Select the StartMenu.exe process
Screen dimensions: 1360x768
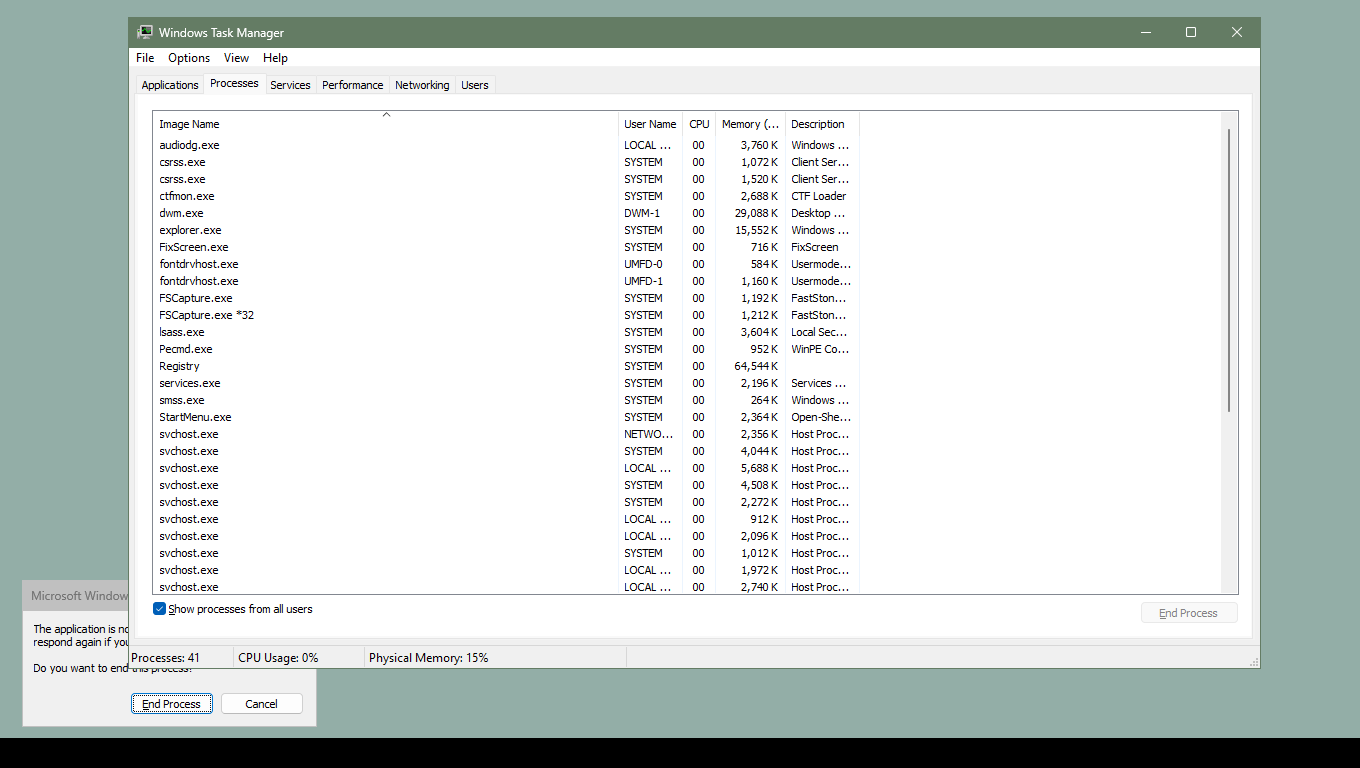[x=506, y=417]
